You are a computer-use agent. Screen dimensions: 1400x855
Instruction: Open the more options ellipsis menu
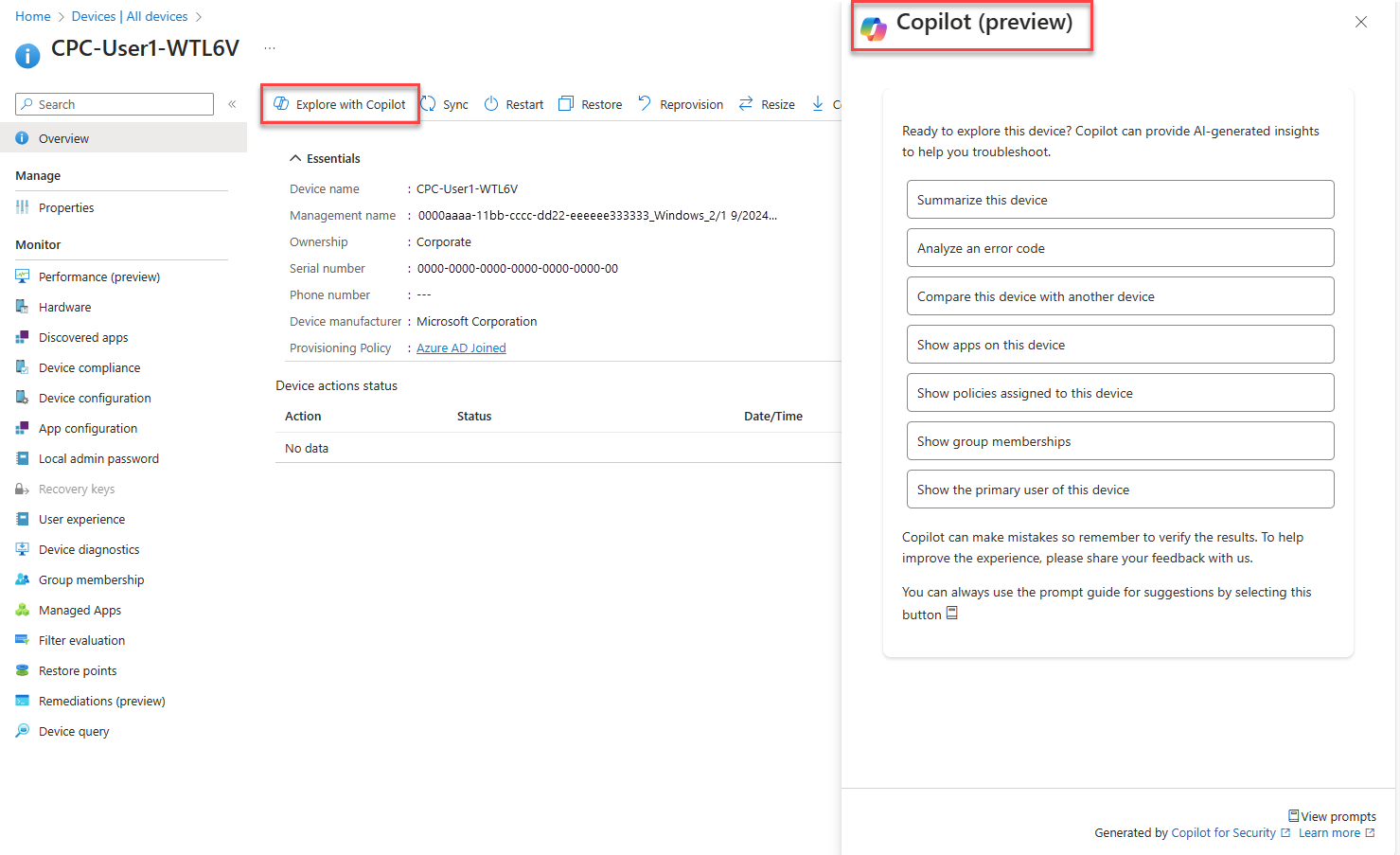point(270,48)
